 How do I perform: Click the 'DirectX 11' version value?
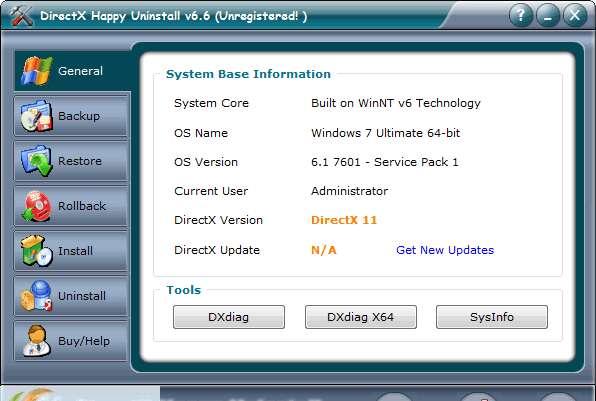tap(344, 220)
